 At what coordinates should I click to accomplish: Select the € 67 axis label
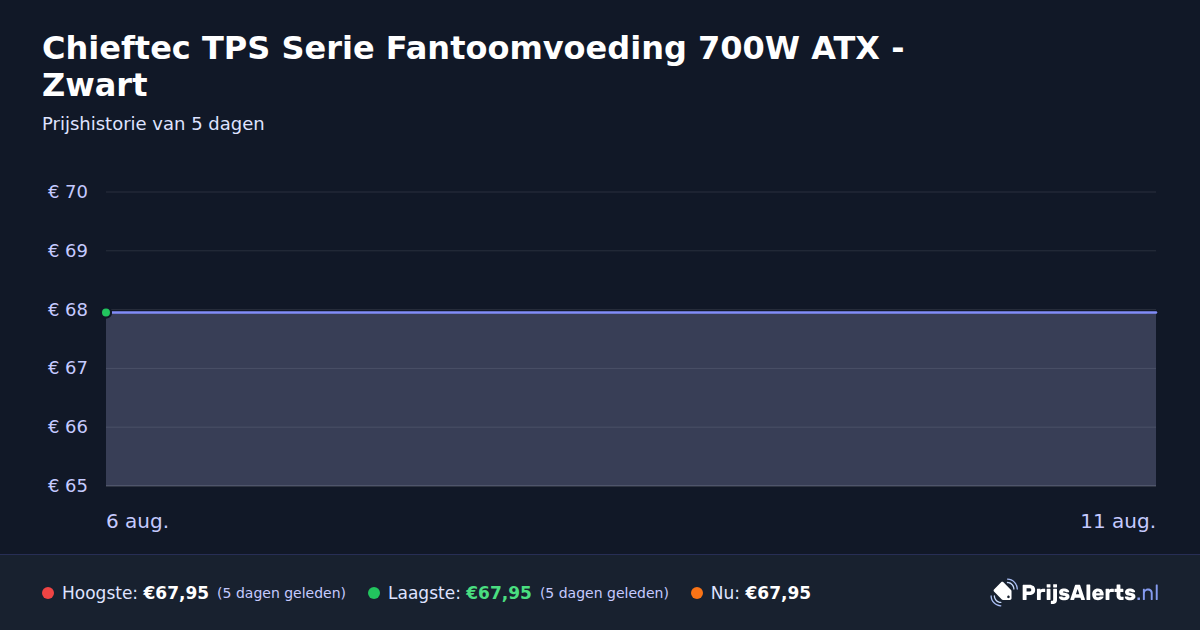(x=68, y=368)
